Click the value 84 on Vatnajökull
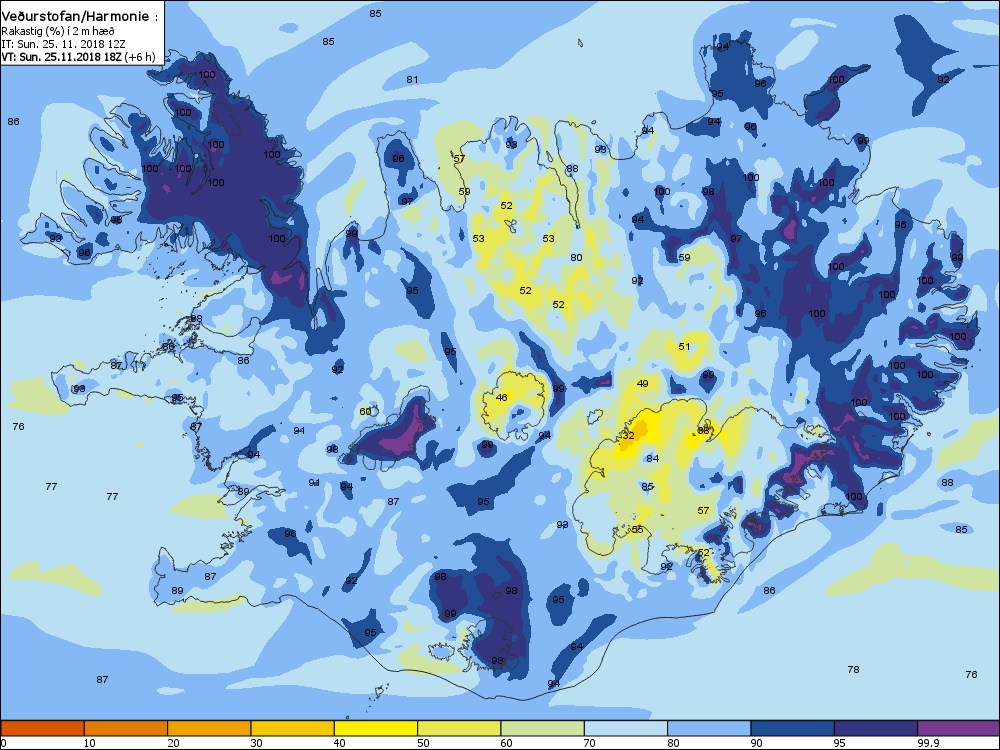 tap(652, 458)
